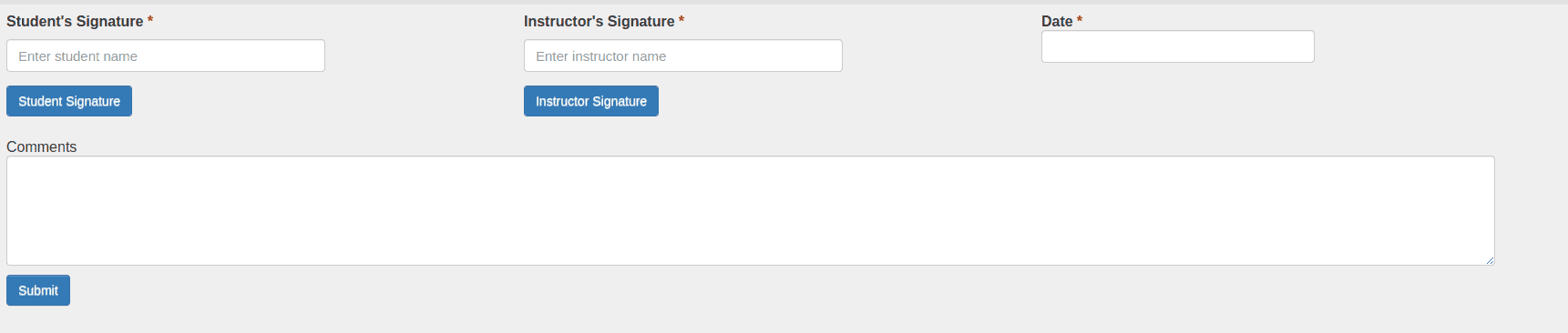Click inside the Comments text area
This screenshot has width=1568, height=333.
pos(751,210)
